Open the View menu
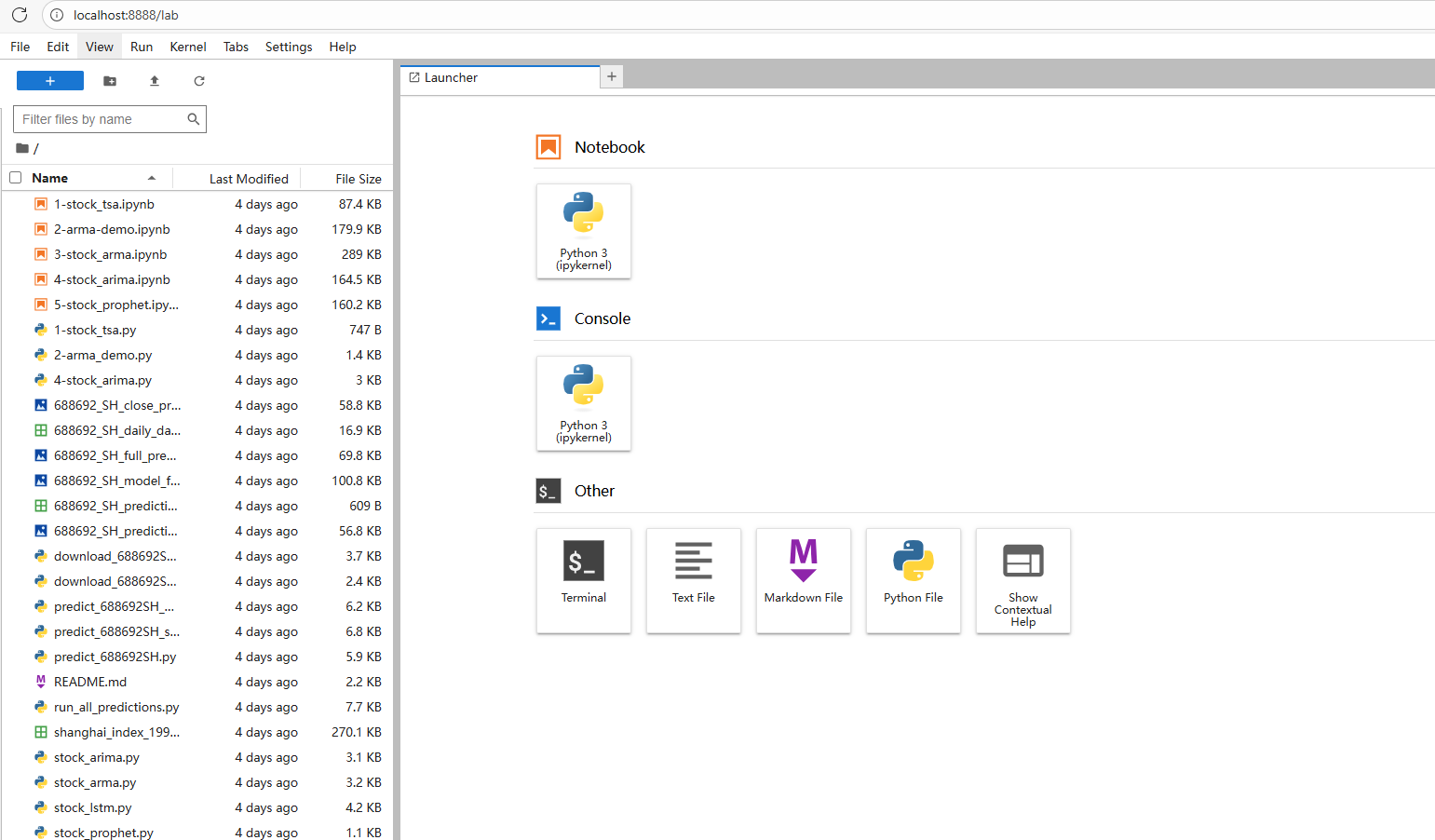1435x840 pixels. [100, 47]
